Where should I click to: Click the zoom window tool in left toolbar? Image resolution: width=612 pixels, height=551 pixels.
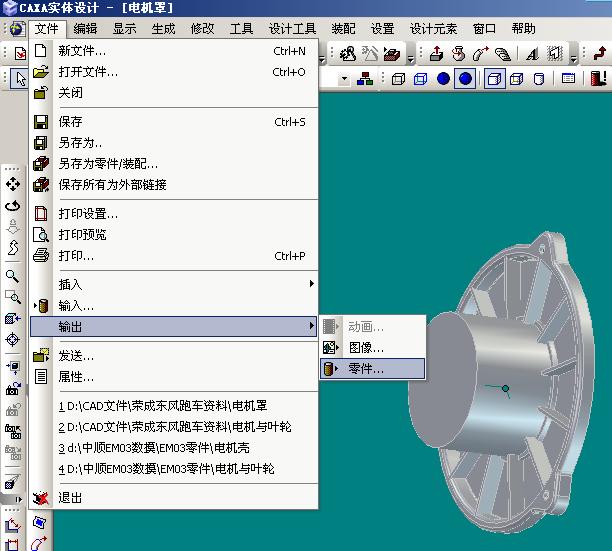12,297
